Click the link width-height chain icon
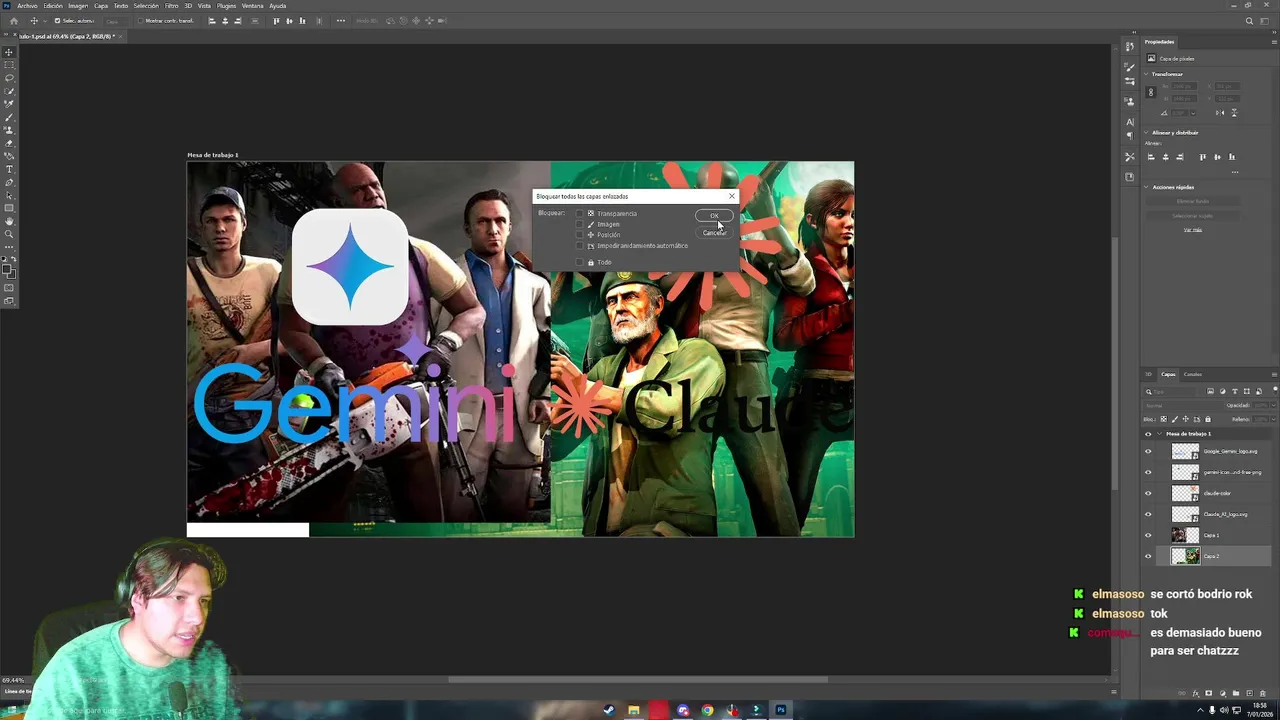Viewport: 1280px width, 720px height. tap(1151, 92)
